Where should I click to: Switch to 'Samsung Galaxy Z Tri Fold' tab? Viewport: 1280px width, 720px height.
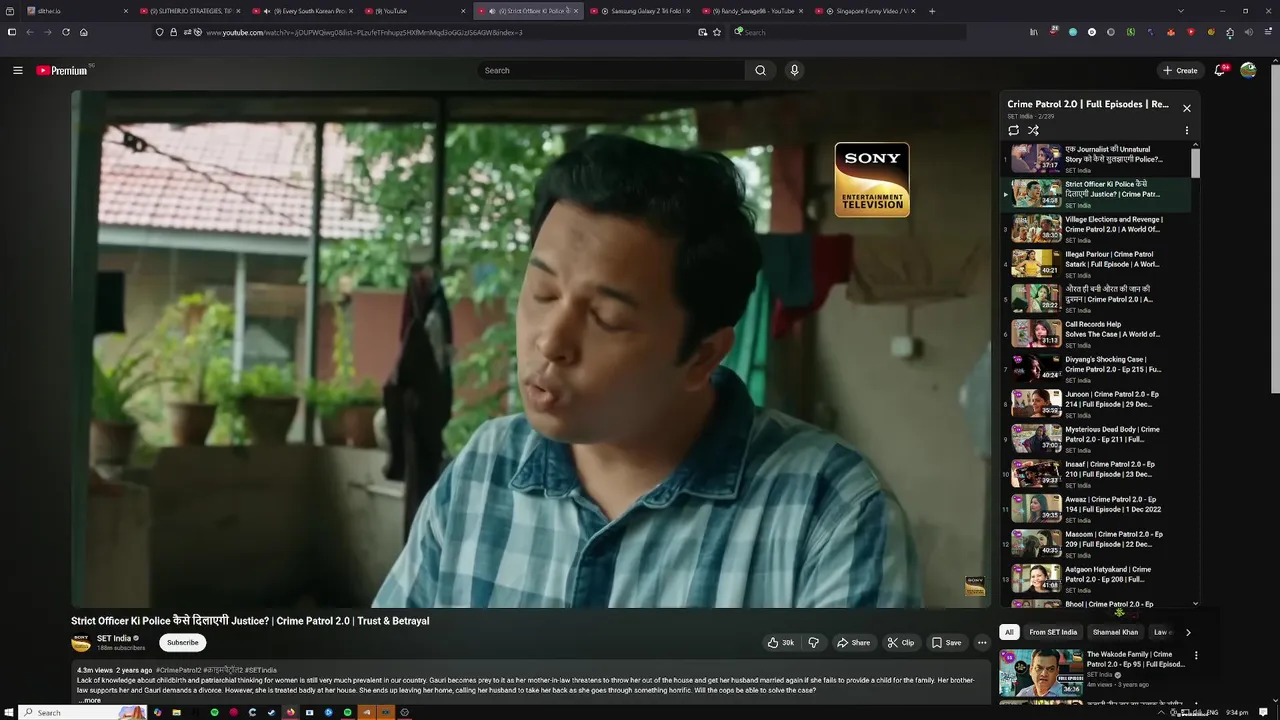point(640,11)
